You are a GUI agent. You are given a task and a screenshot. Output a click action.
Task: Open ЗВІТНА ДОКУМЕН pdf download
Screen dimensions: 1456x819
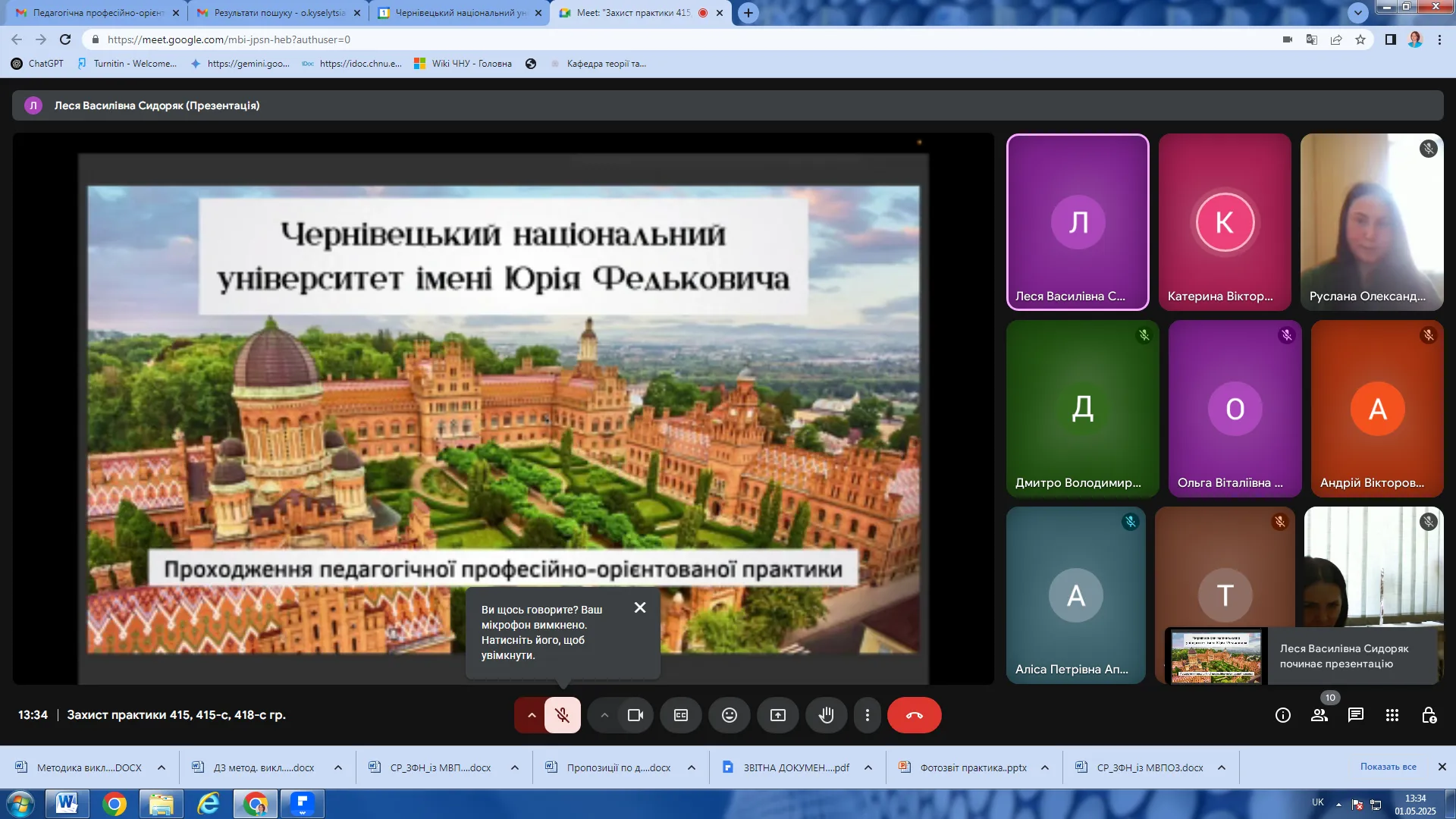point(786,767)
